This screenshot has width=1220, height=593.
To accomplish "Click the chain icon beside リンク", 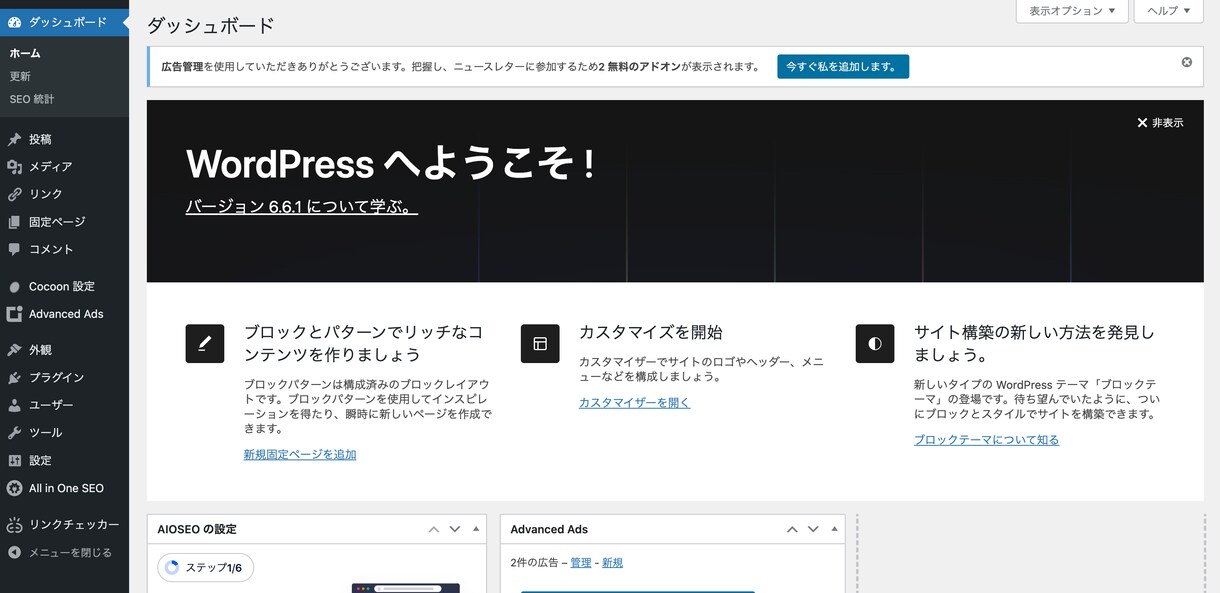I will click(x=14, y=194).
